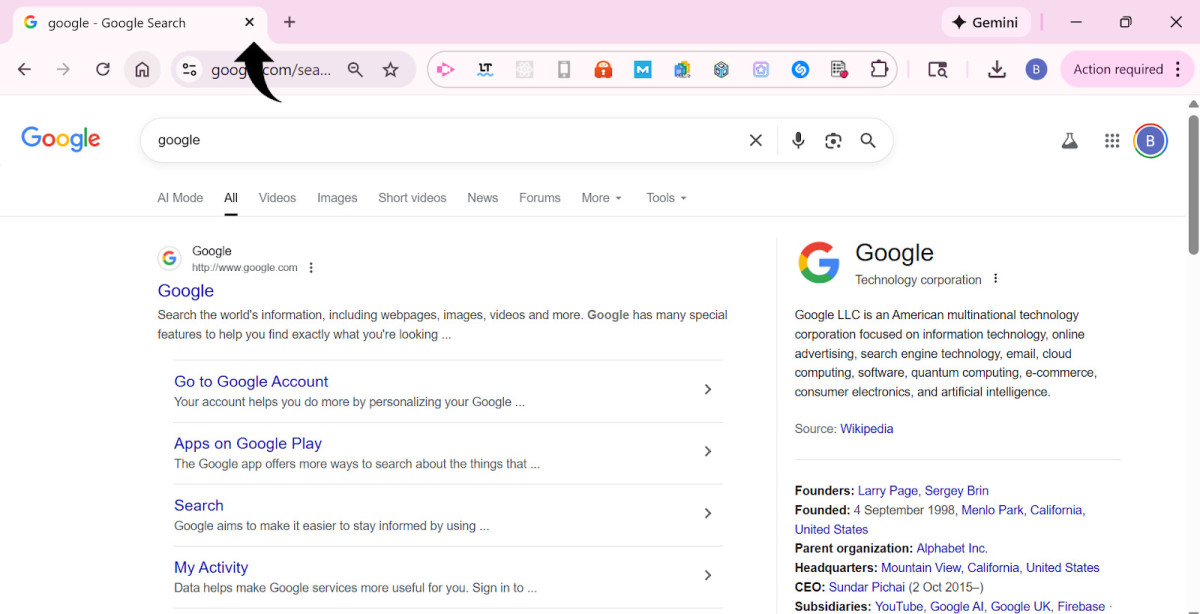Click the Search Labs beaker icon
The image size is (1200, 614).
click(1069, 140)
